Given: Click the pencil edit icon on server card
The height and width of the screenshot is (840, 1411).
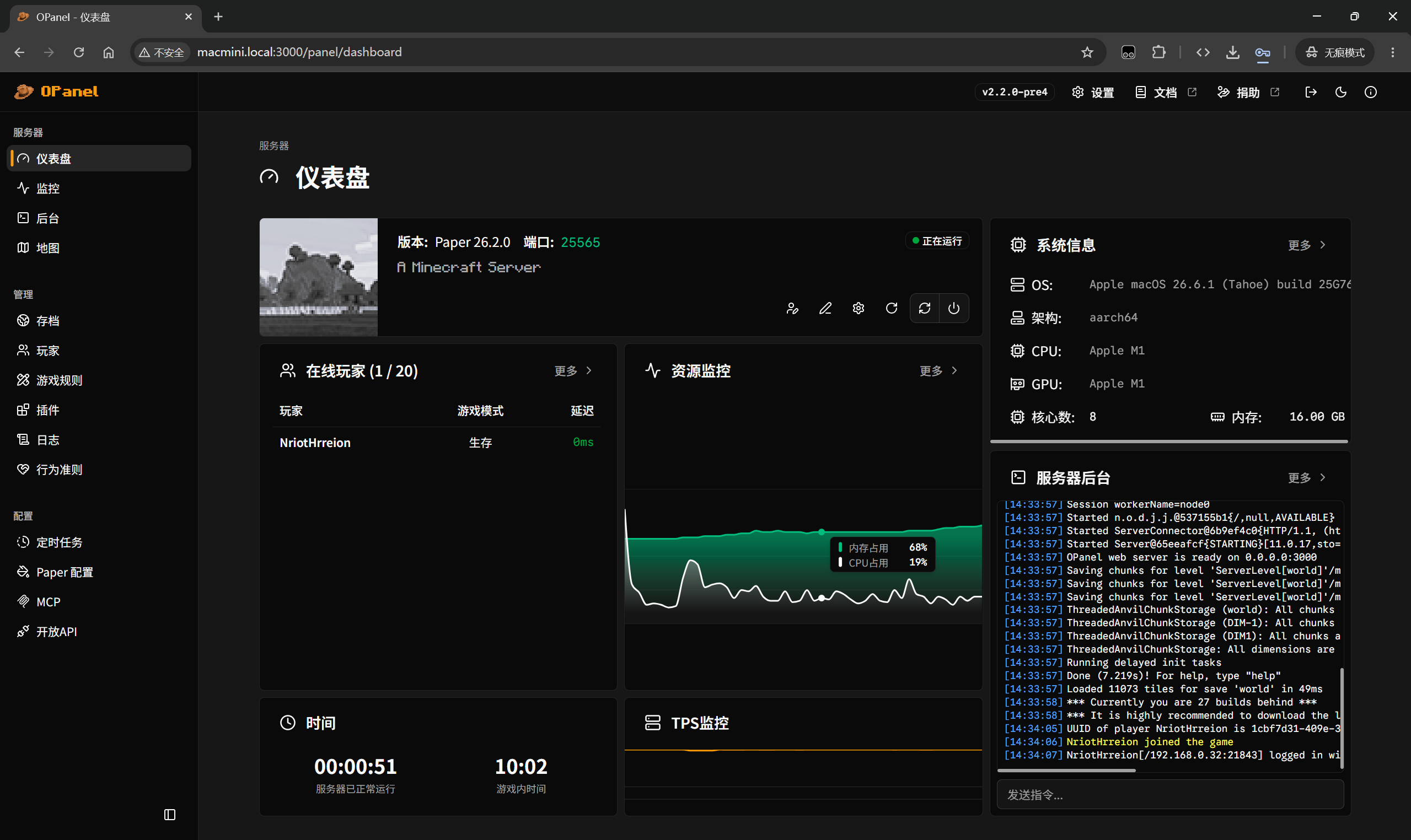Looking at the screenshot, I should pos(825,309).
